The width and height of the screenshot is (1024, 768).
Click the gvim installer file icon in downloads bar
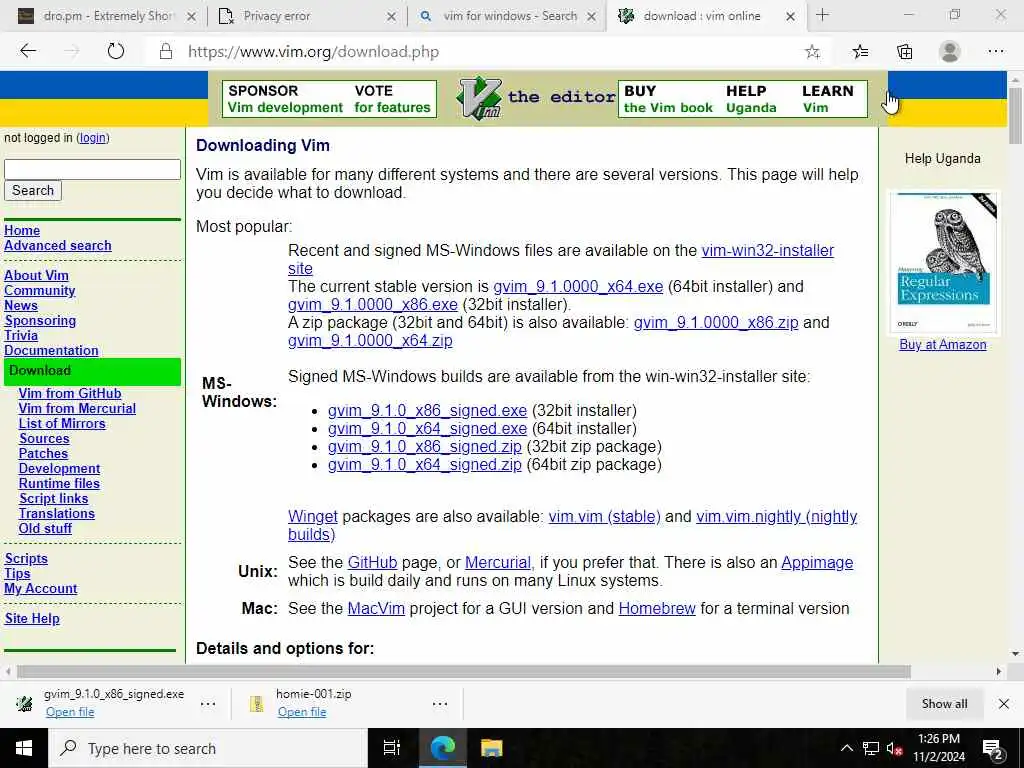coord(24,703)
